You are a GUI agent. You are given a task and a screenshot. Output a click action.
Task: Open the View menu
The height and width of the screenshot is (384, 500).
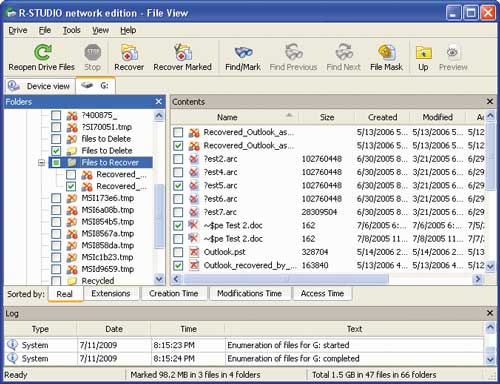click(x=100, y=30)
